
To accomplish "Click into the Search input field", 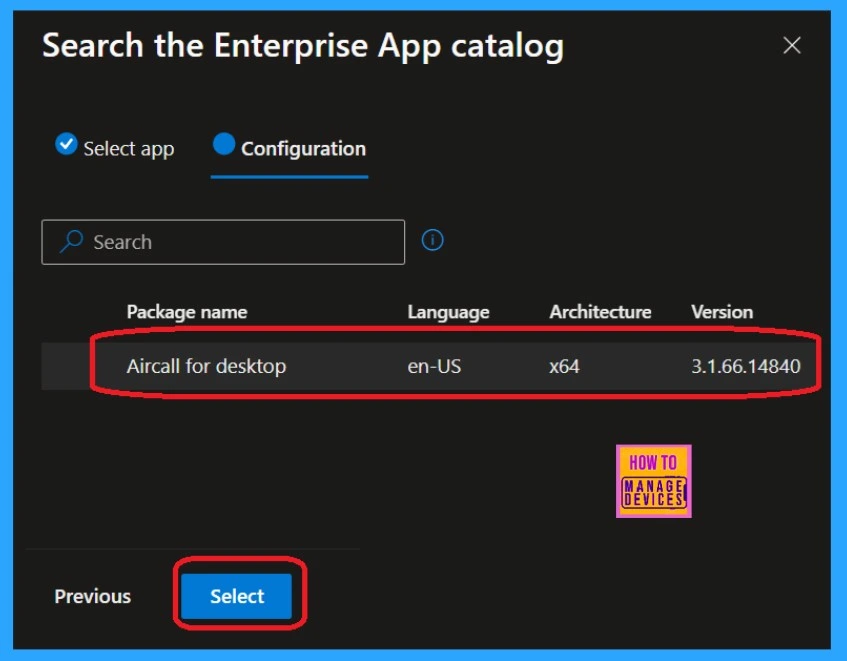I will point(223,242).
